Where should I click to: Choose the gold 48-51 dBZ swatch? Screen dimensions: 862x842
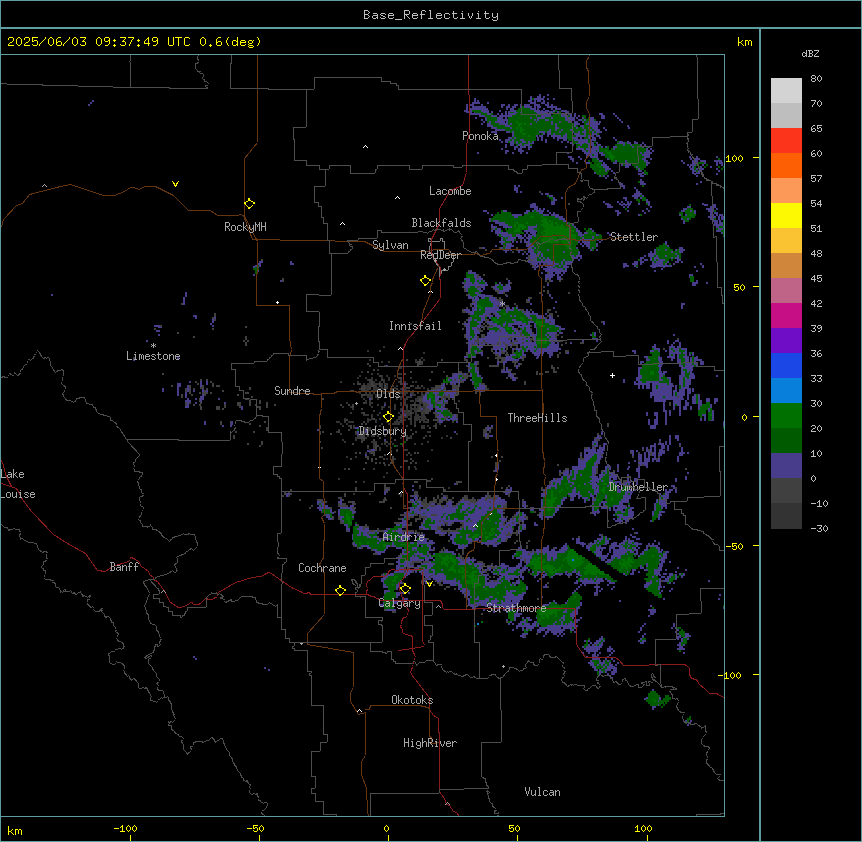(x=786, y=241)
